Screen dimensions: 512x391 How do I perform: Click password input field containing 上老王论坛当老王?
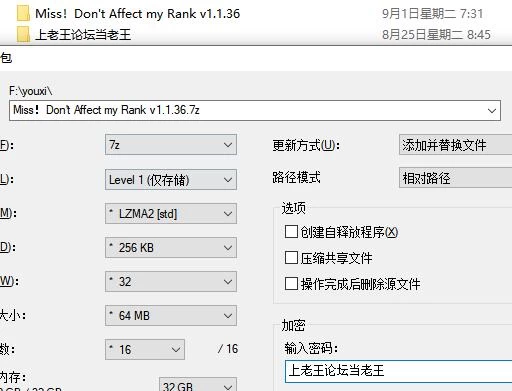[x=399, y=371]
